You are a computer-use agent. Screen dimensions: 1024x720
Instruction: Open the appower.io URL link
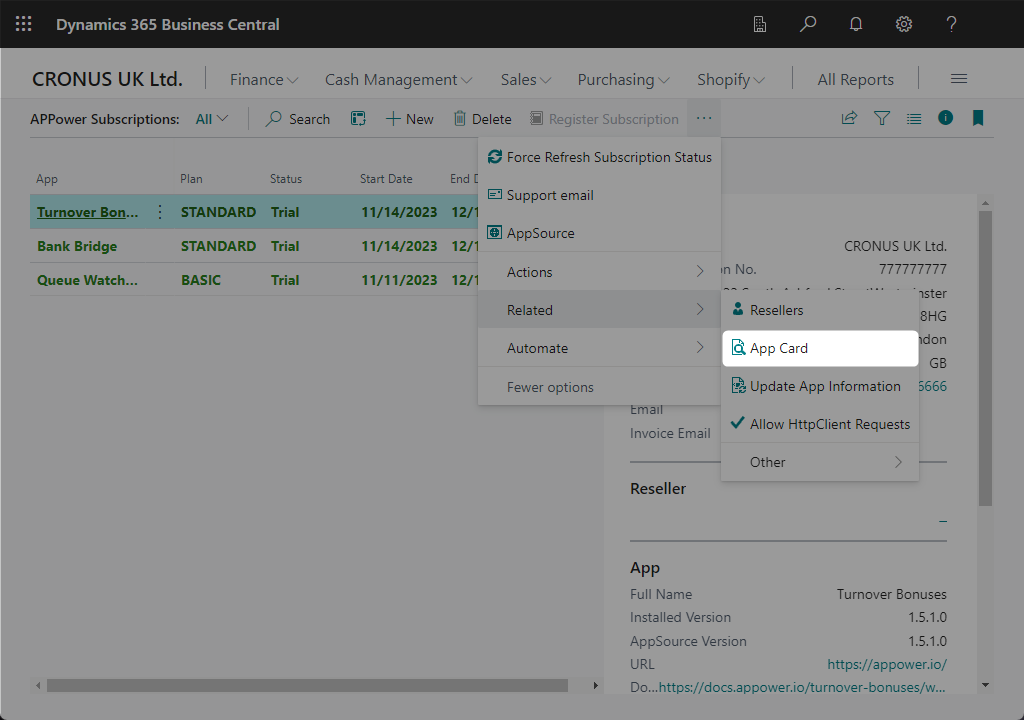point(886,665)
